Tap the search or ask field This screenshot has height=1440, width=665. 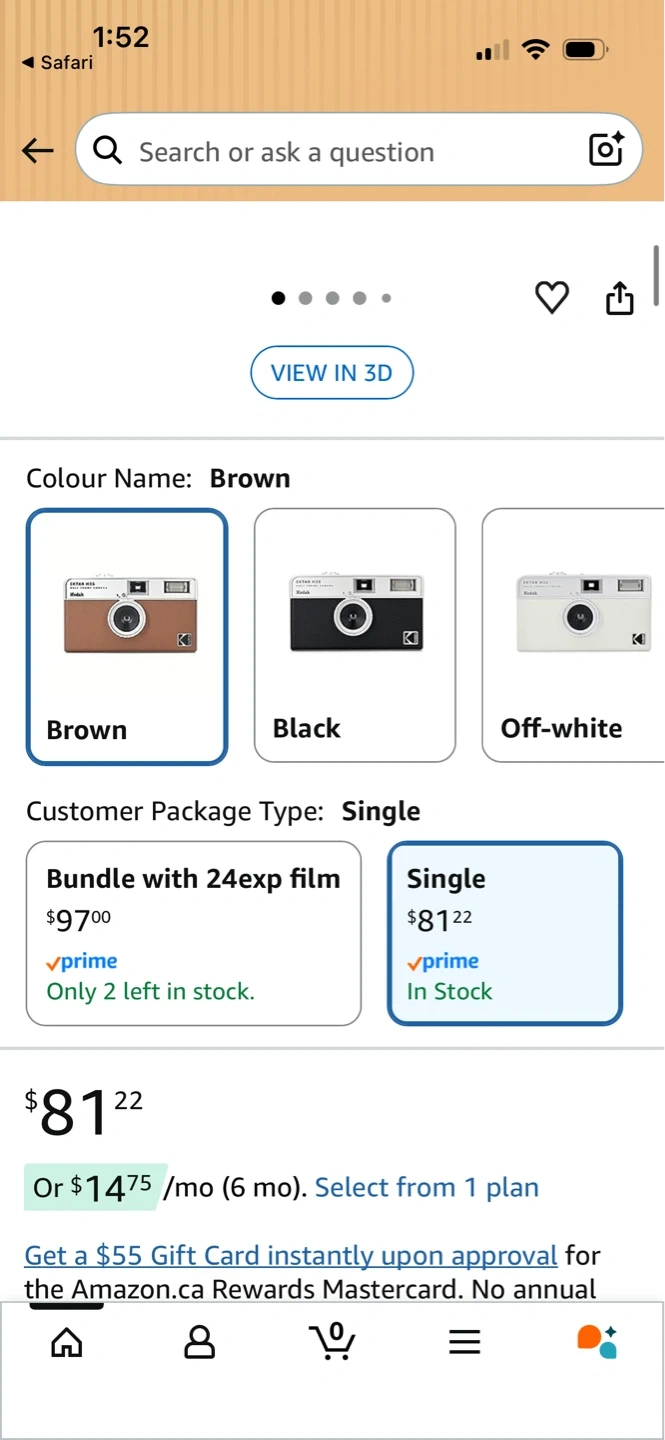click(340, 151)
